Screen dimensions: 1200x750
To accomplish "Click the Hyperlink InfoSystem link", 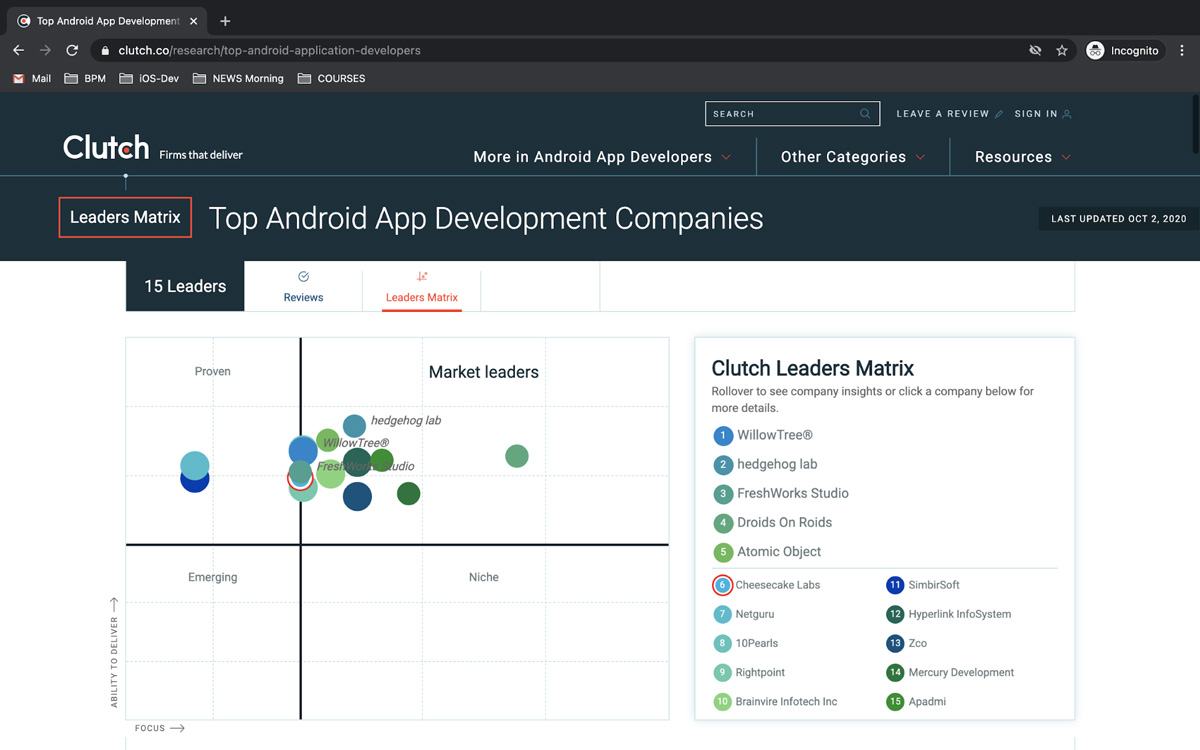I will (x=959, y=614).
